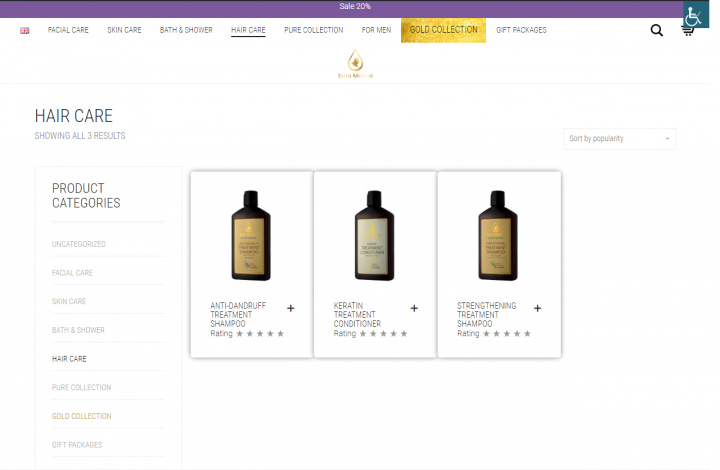Click the Anti-Dandruff Treatment Shampoo title
Screen dimensions: 720x470
pos(238,314)
